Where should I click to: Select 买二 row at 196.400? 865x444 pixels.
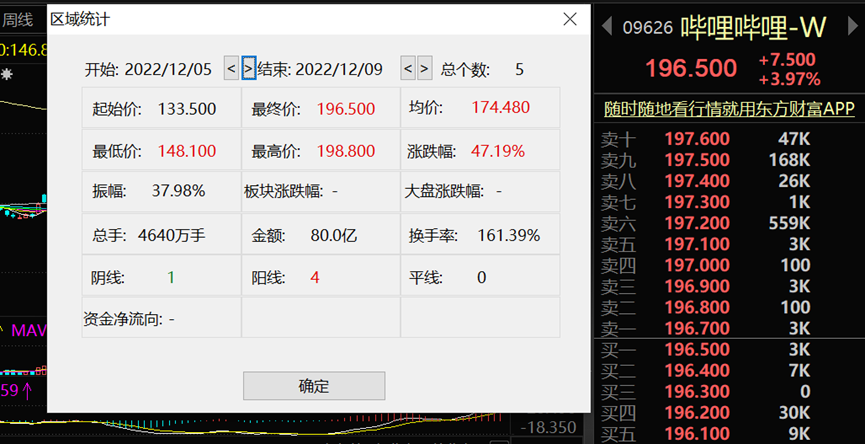(x=729, y=371)
